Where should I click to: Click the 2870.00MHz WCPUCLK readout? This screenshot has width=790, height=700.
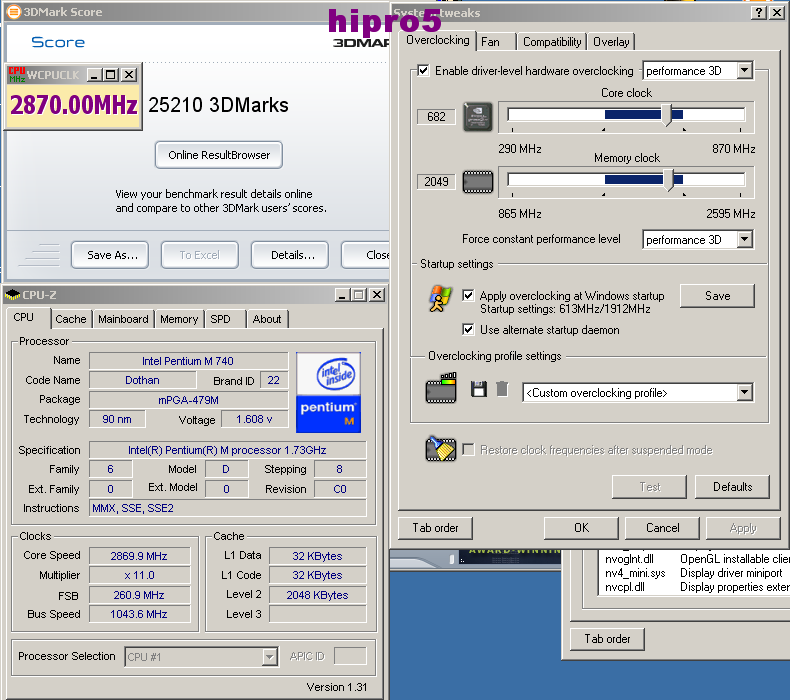(74, 105)
